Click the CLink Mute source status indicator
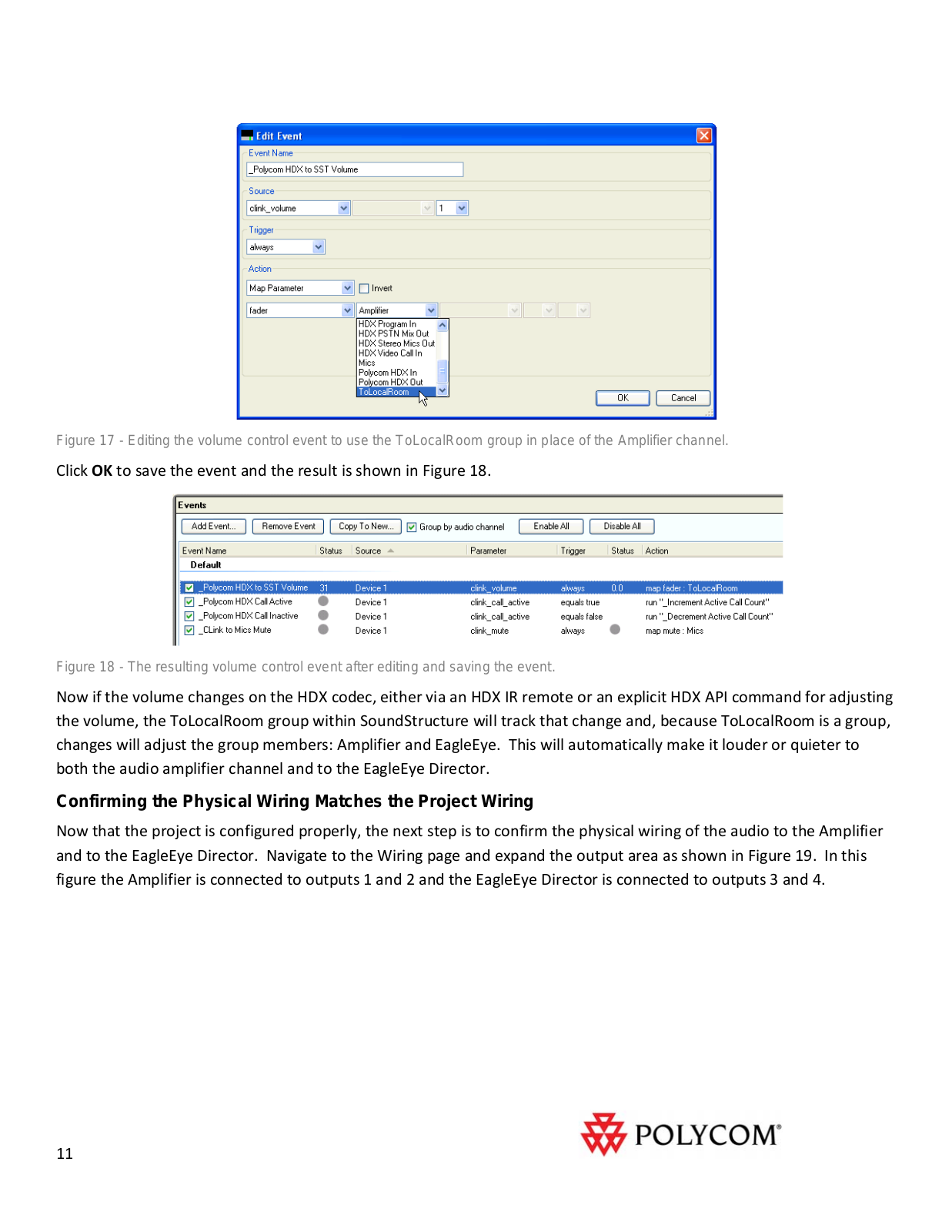The width and height of the screenshot is (952, 1232). click(x=323, y=629)
